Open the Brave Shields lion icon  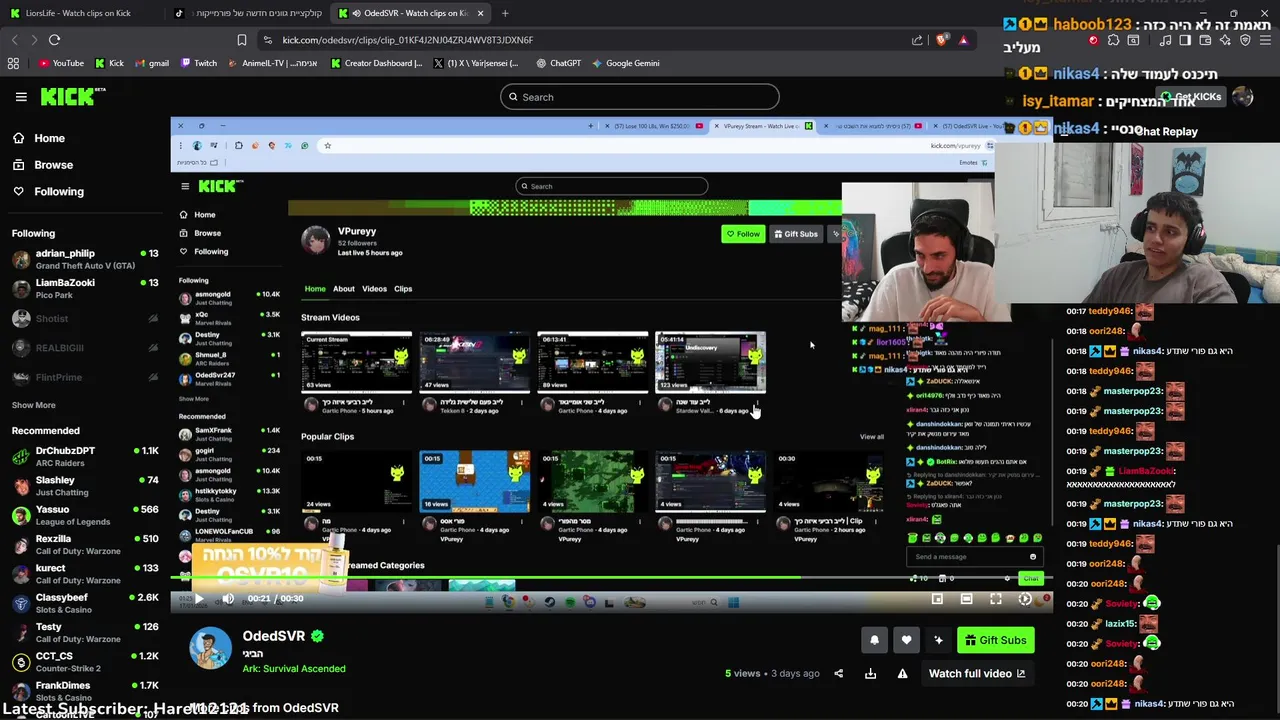pyautogui.click(x=941, y=40)
